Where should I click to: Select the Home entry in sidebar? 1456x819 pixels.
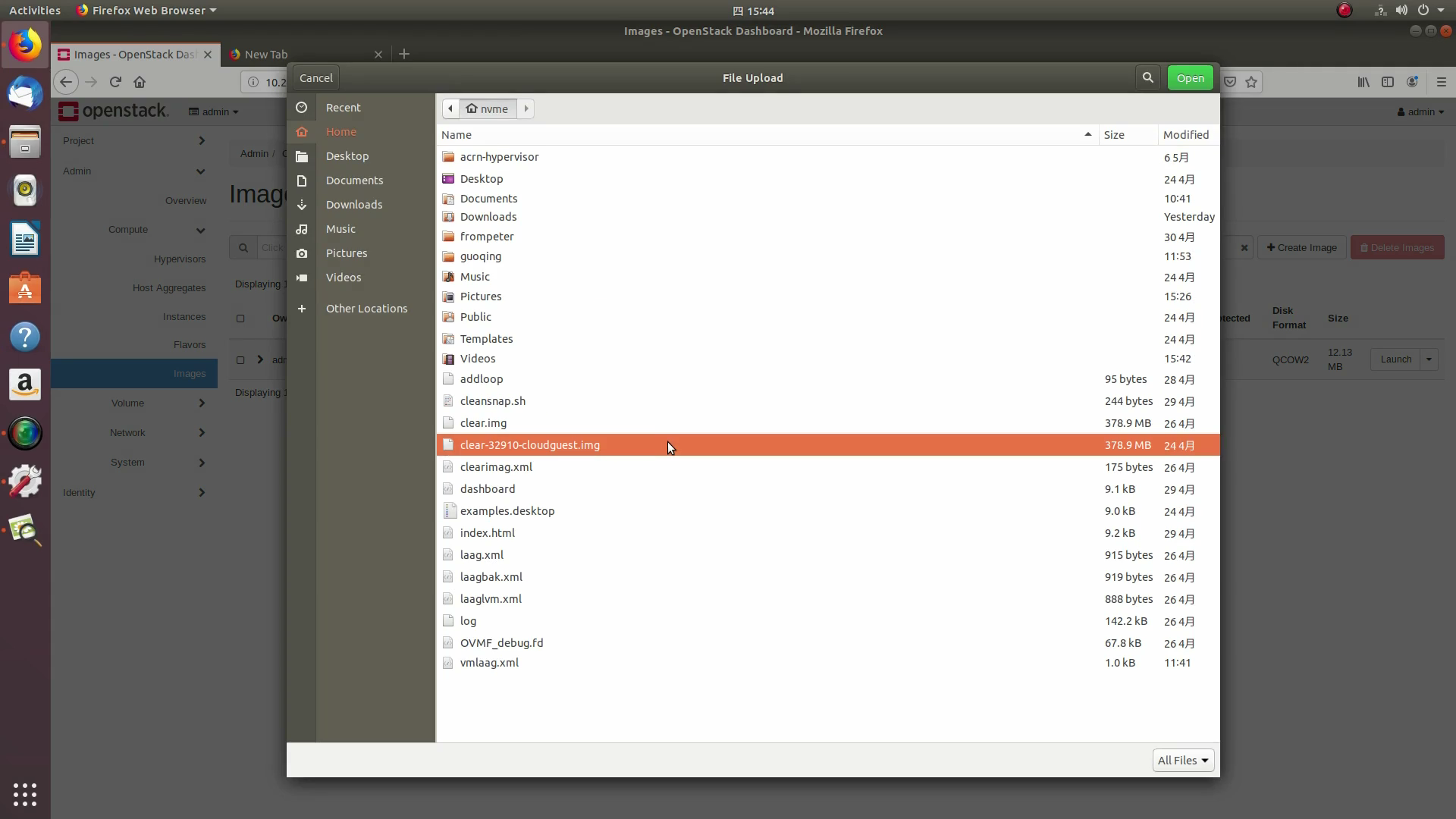[x=340, y=132]
